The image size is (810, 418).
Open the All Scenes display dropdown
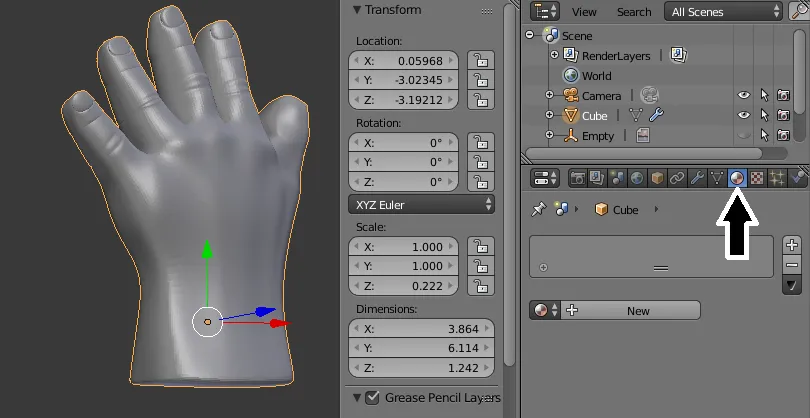point(723,12)
